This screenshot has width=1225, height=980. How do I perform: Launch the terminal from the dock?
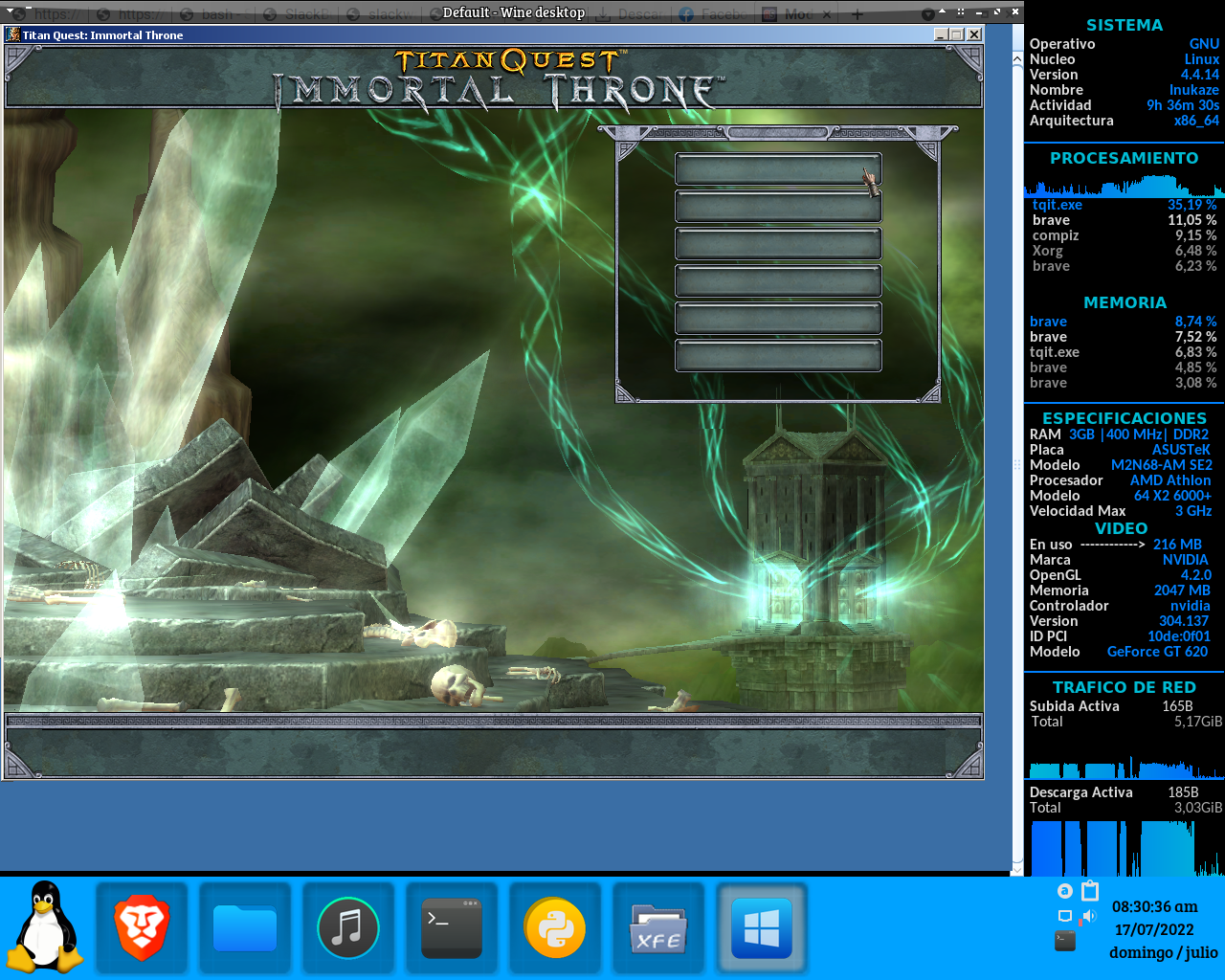(452, 928)
